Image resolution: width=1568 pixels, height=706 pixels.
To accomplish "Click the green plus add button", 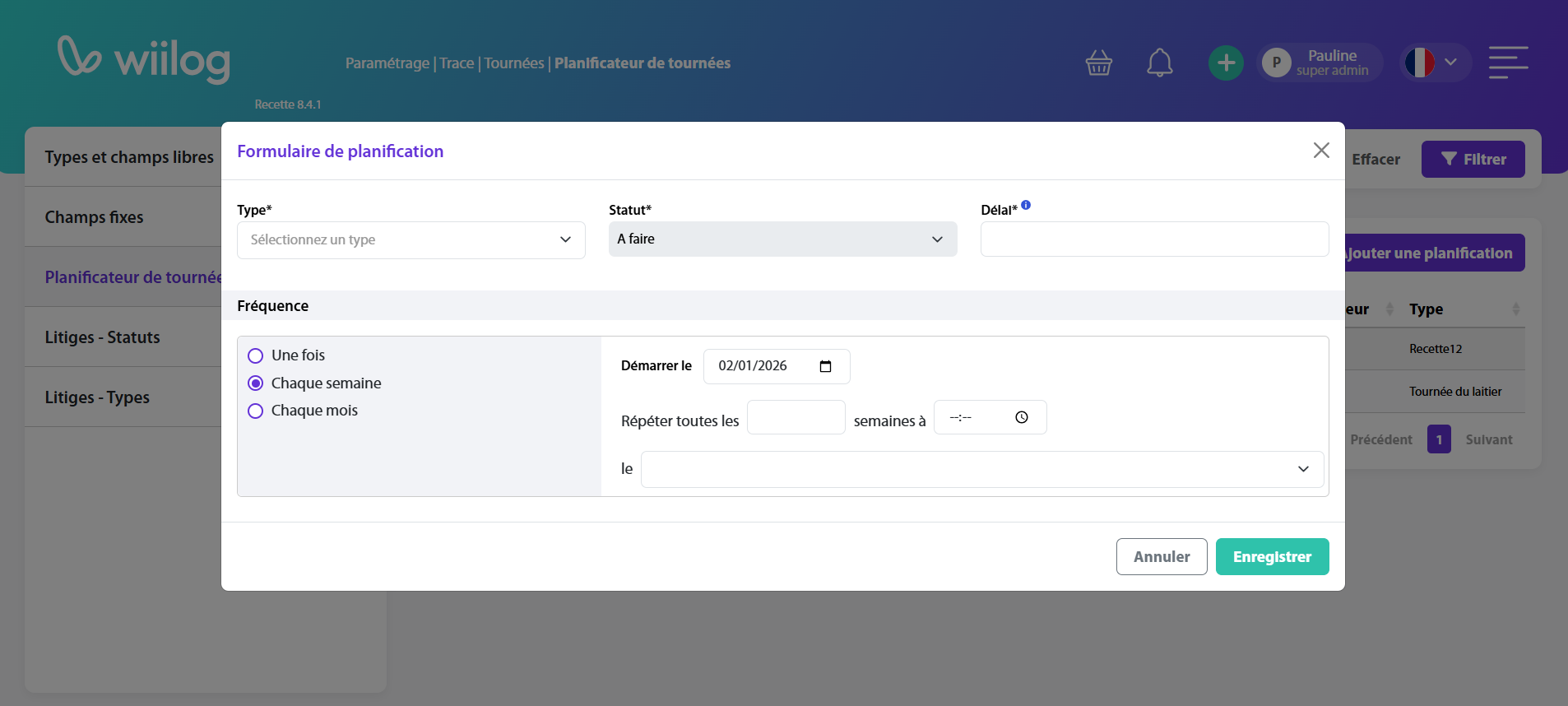I will [x=1225, y=63].
